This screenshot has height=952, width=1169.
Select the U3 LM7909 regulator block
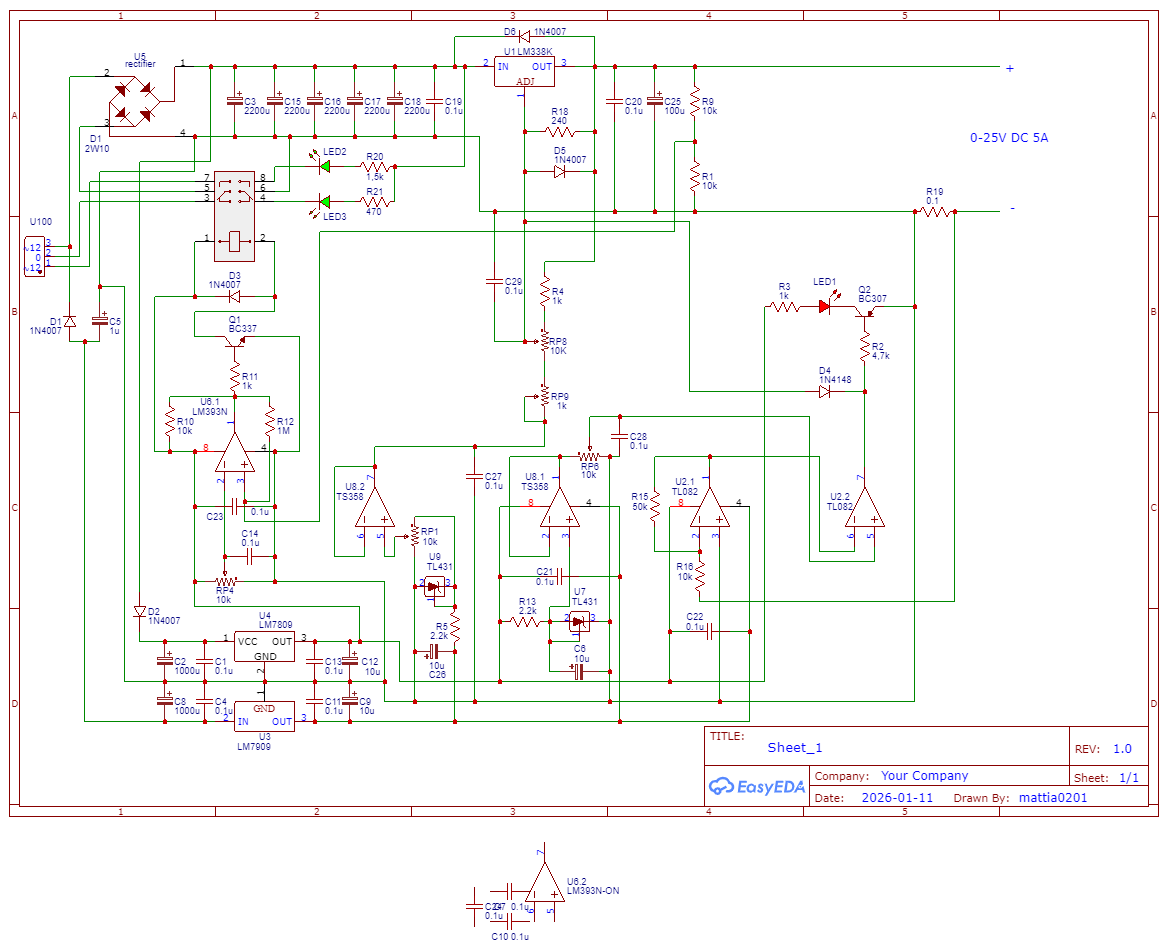(264, 716)
